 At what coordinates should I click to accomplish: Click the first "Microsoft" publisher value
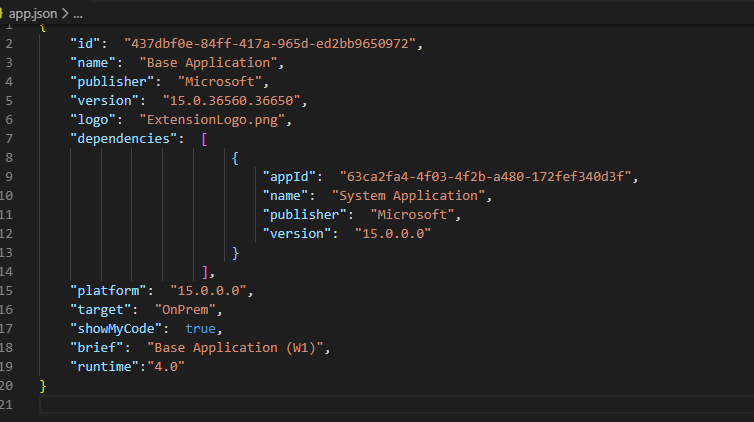point(223,82)
